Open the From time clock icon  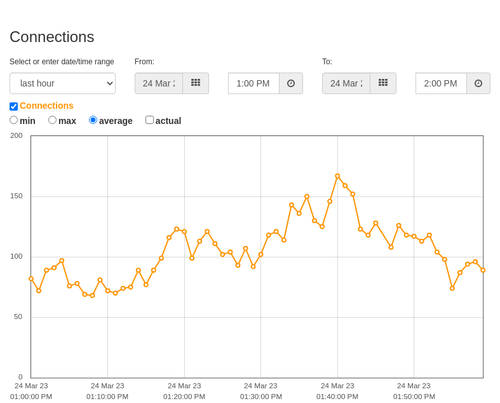tap(291, 83)
